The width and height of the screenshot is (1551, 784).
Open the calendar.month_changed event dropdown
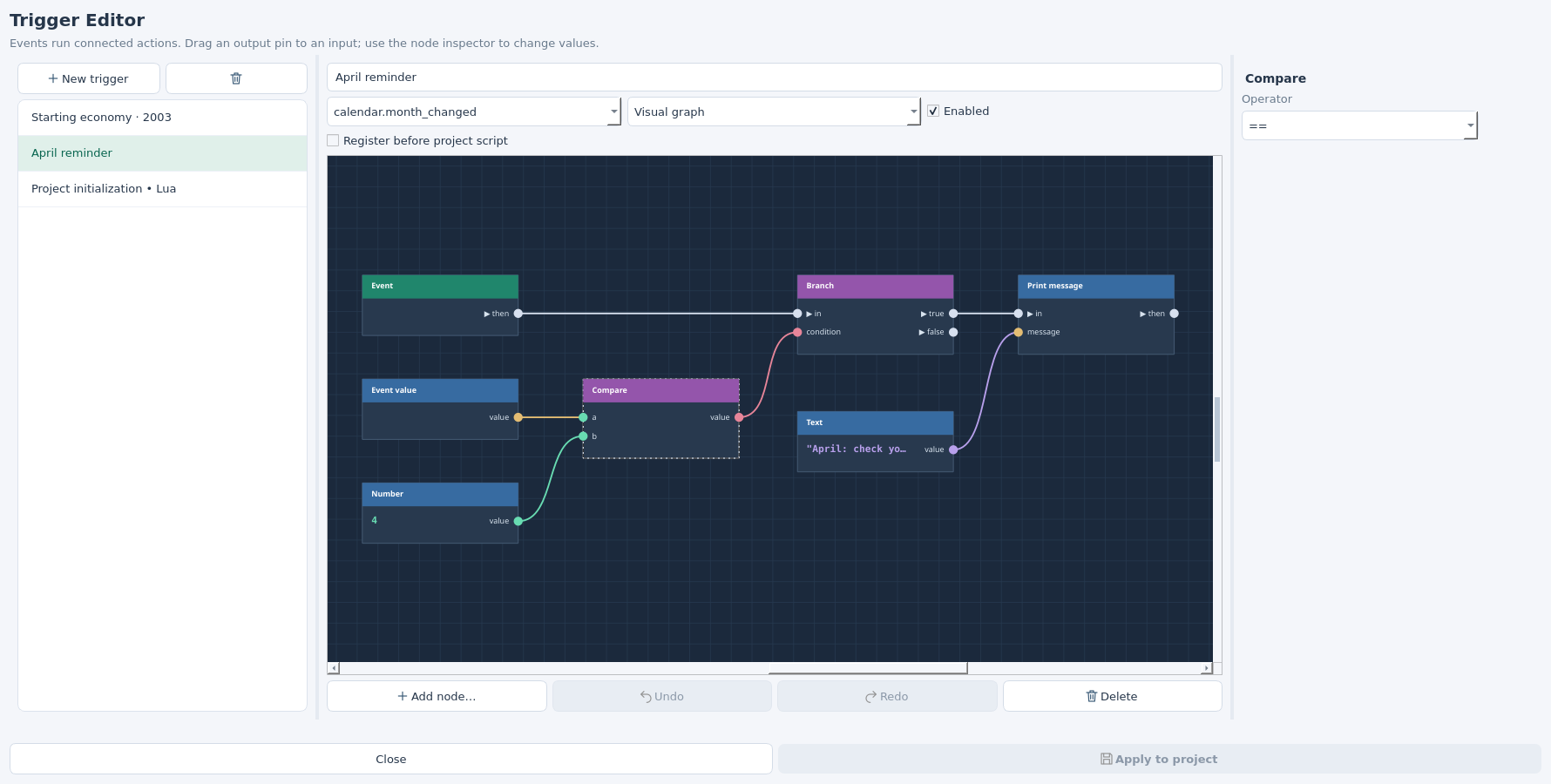(474, 112)
